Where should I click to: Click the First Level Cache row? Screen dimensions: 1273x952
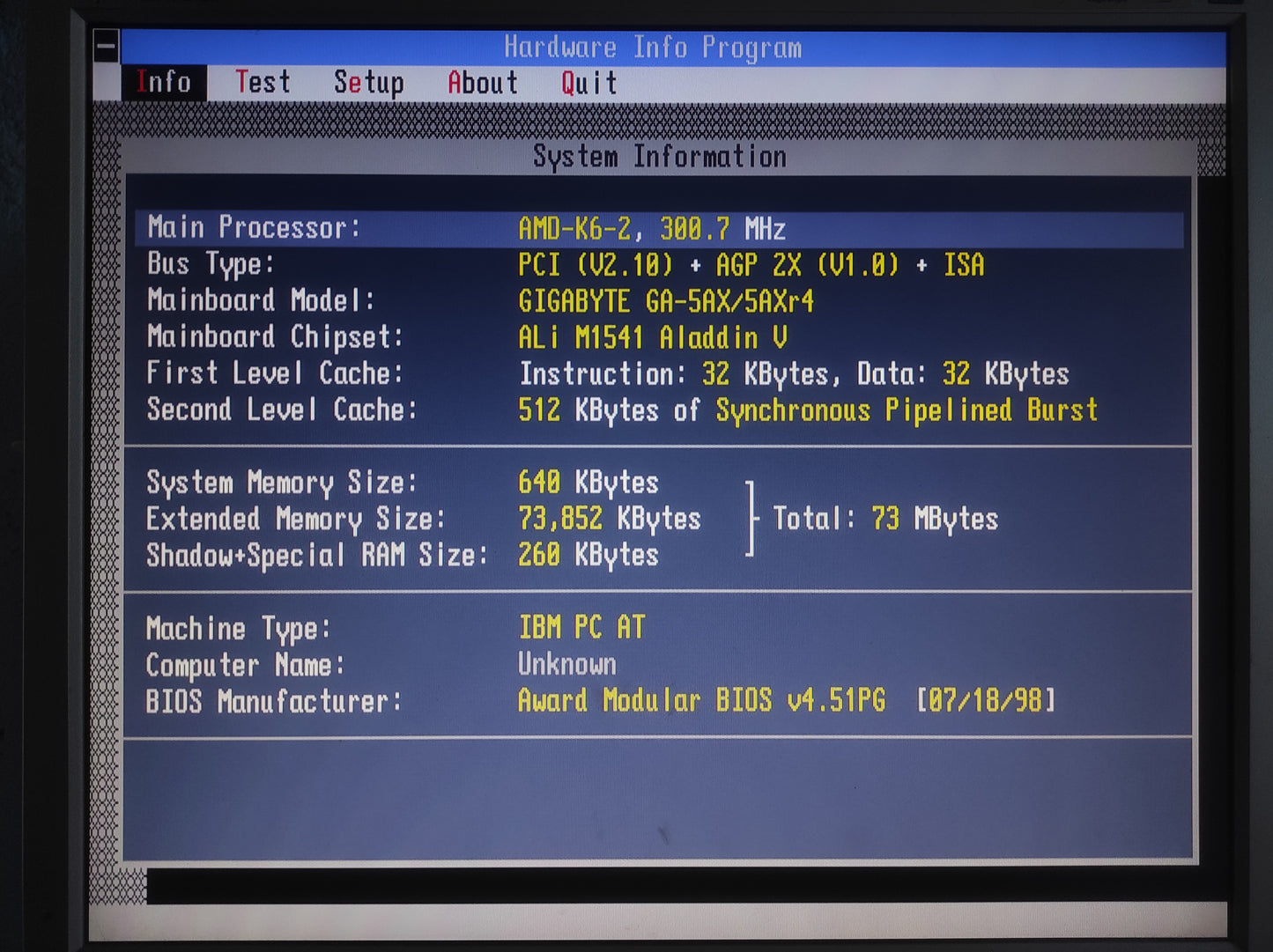606,373
